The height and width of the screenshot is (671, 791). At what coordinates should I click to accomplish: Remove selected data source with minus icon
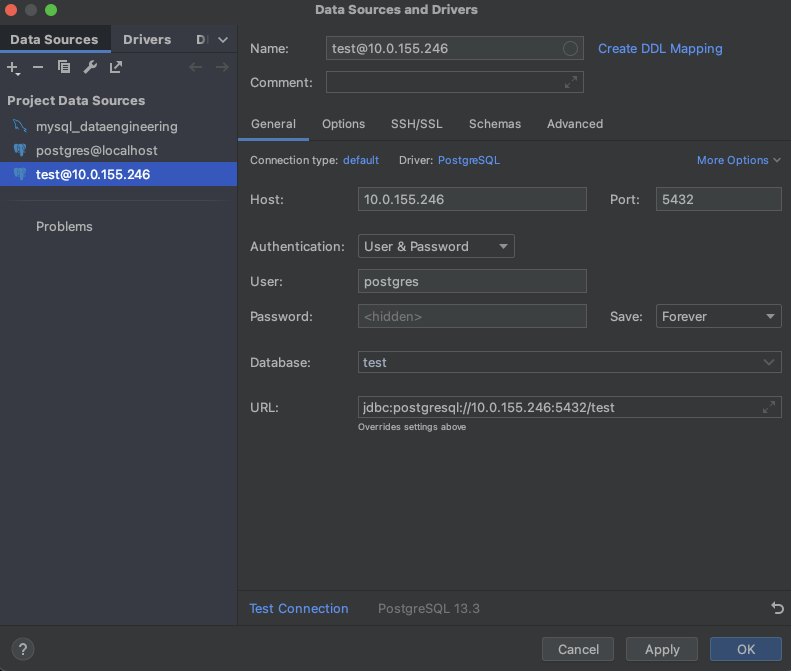(38, 67)
